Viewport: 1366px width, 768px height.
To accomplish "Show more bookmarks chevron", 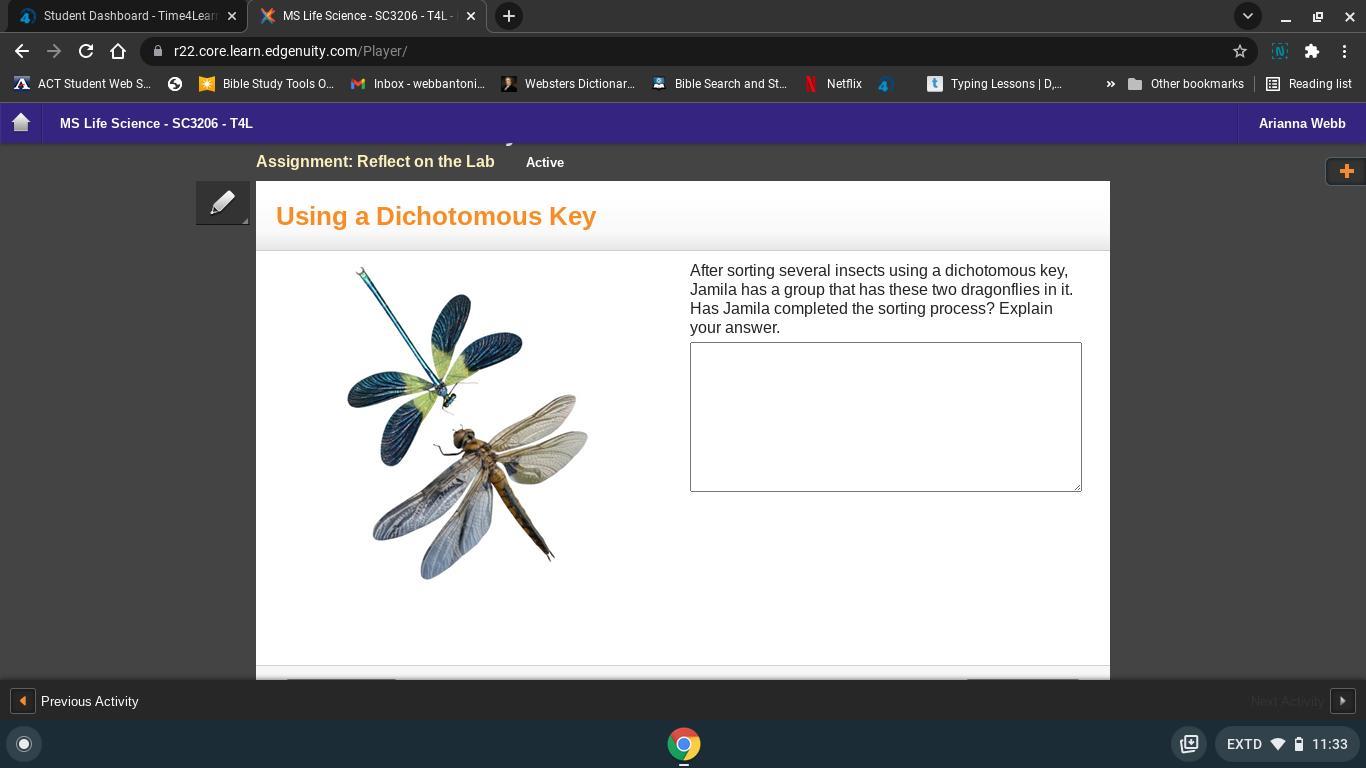I will (x=1110, y=84).
